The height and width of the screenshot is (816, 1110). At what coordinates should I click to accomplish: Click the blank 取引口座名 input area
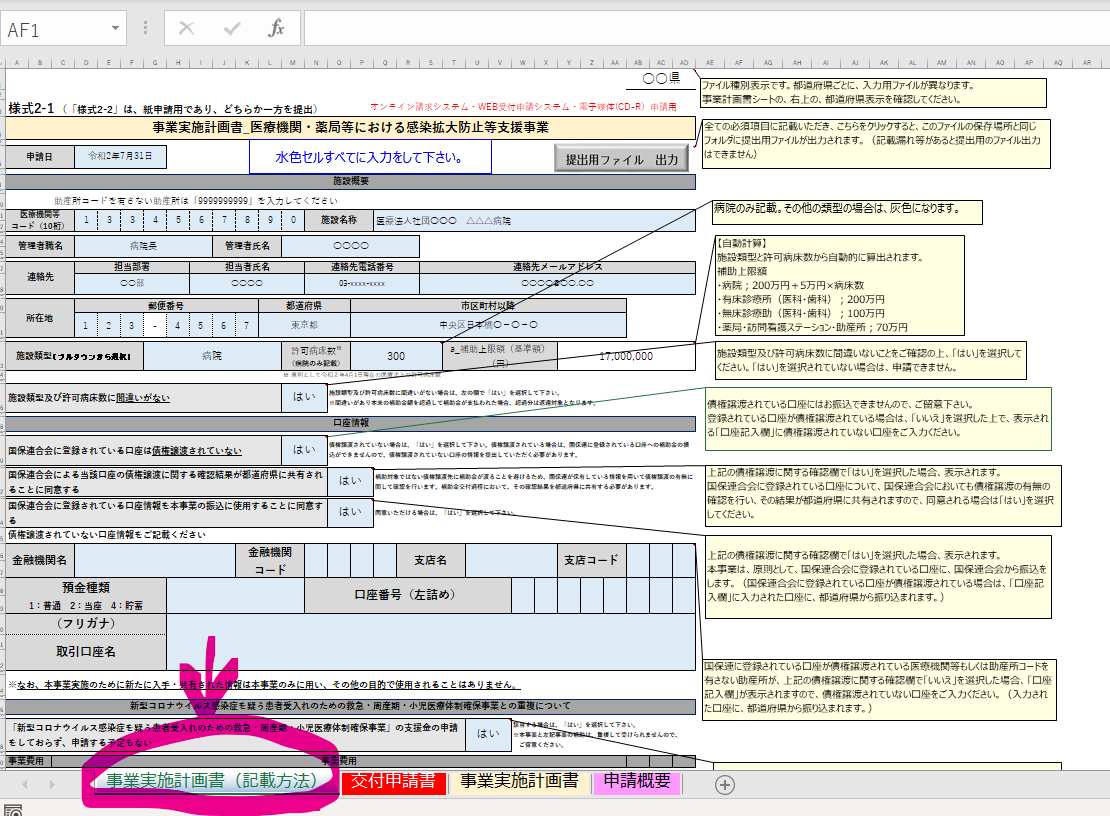pyautogui.click(x=431, y=642)
